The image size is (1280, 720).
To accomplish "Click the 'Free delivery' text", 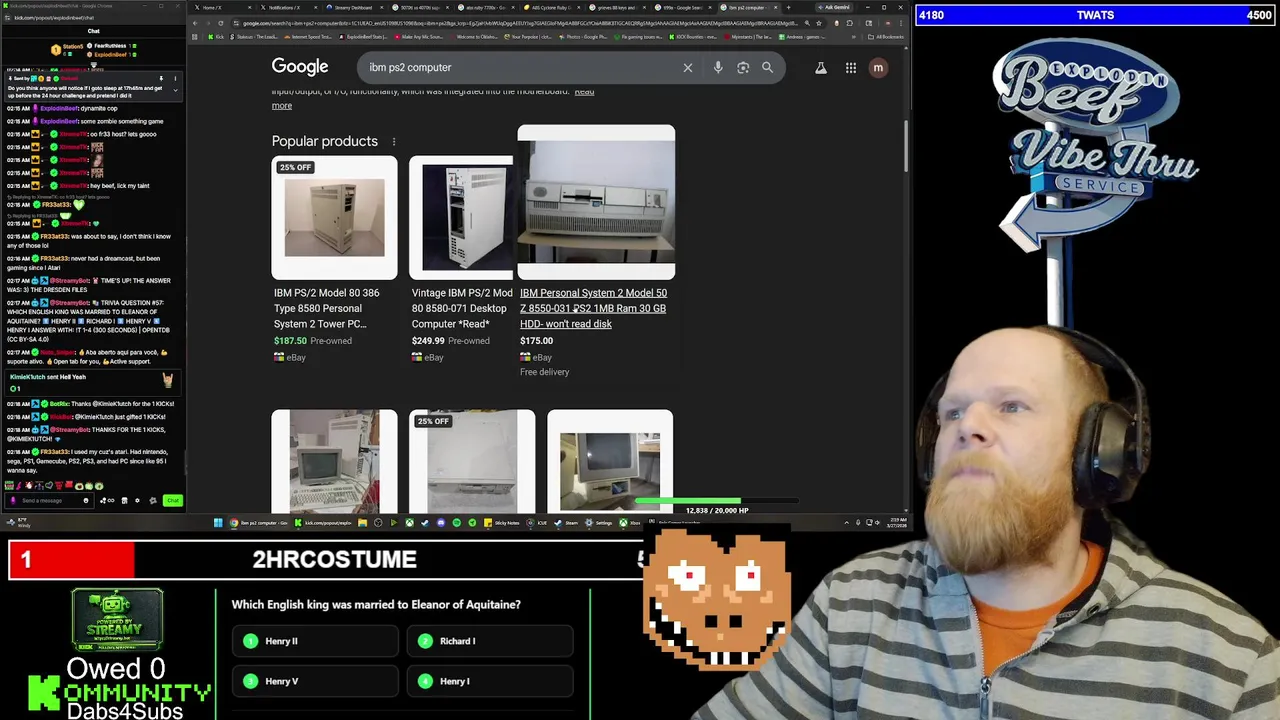I will (544, 372).
